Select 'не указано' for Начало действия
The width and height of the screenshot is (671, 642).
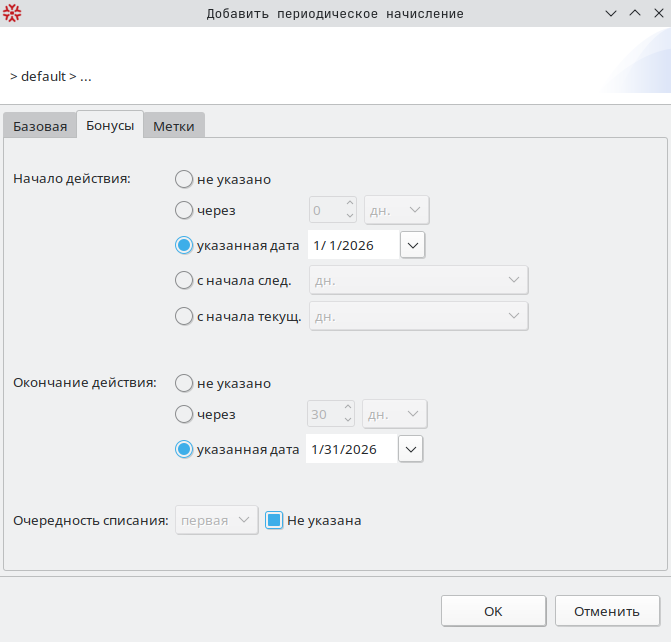(x=184, y=179)
